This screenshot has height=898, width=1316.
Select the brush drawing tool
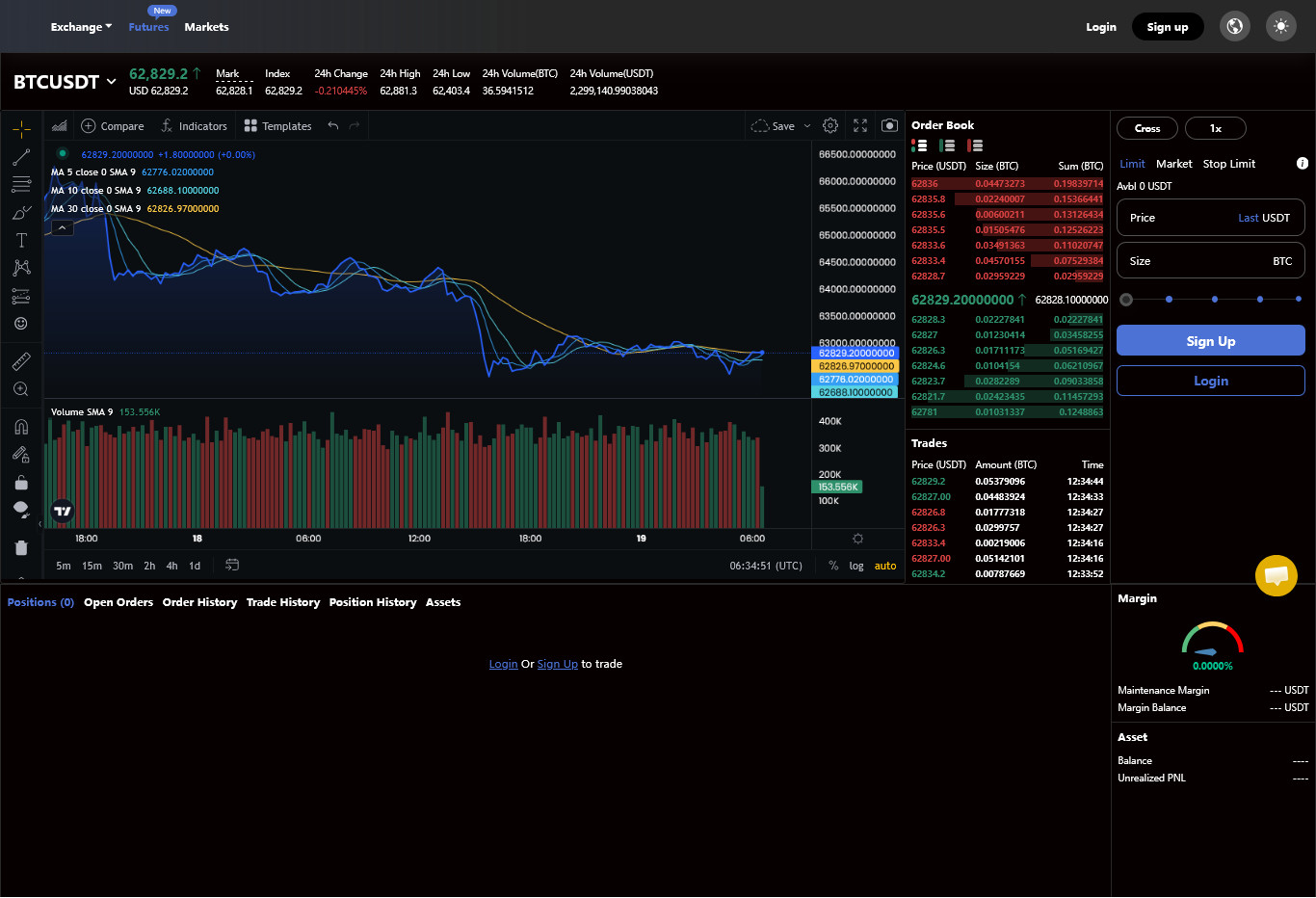[x=21, y=213]
